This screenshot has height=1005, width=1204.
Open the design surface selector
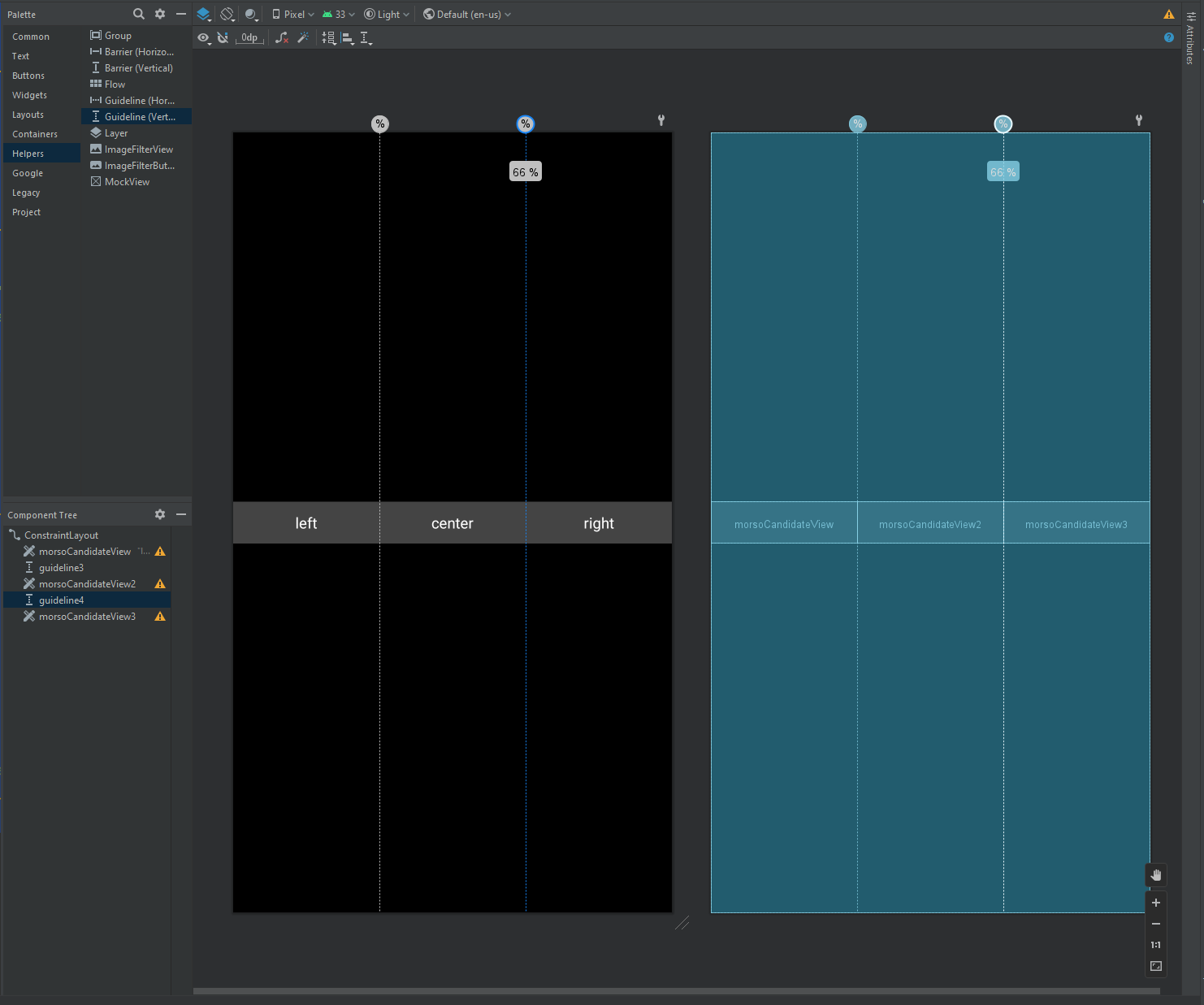(x=204, y=14)
